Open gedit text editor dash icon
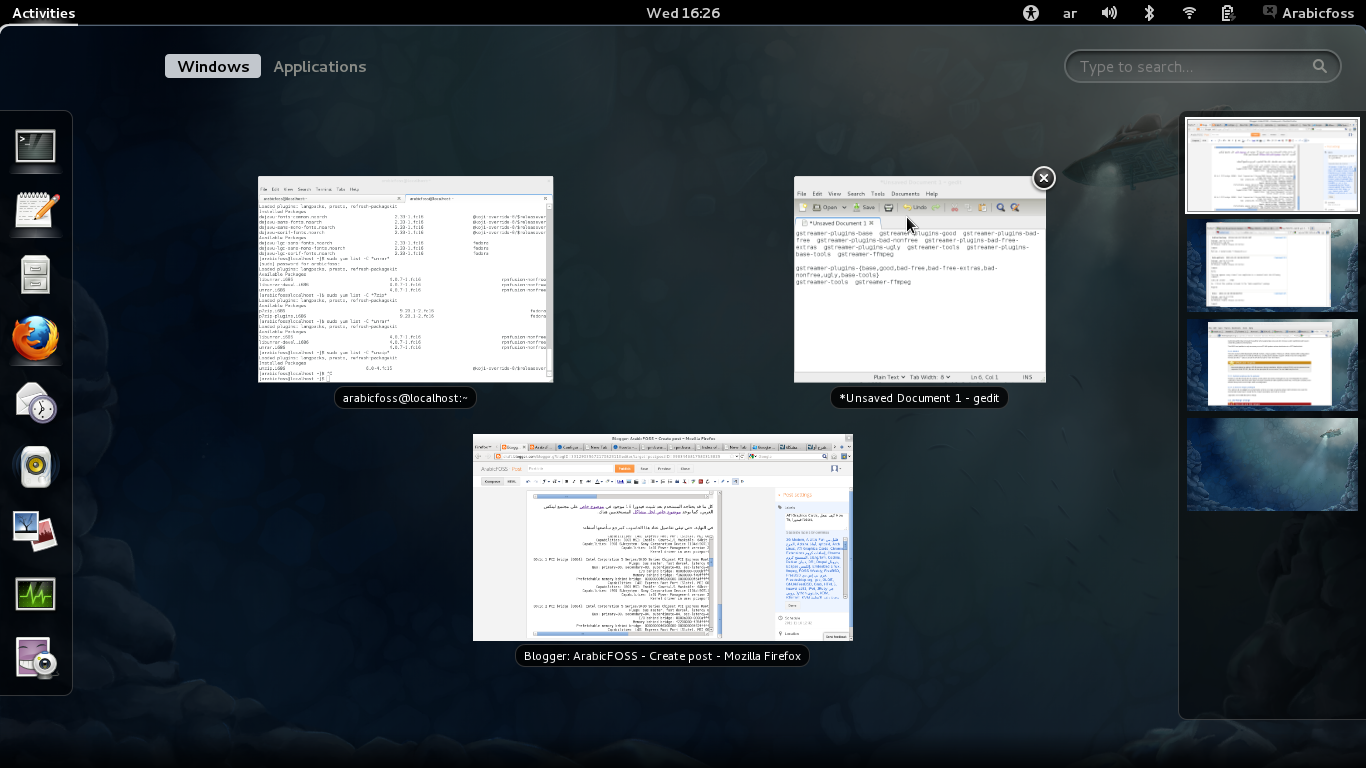1366x768 pixels. (36, 211)
